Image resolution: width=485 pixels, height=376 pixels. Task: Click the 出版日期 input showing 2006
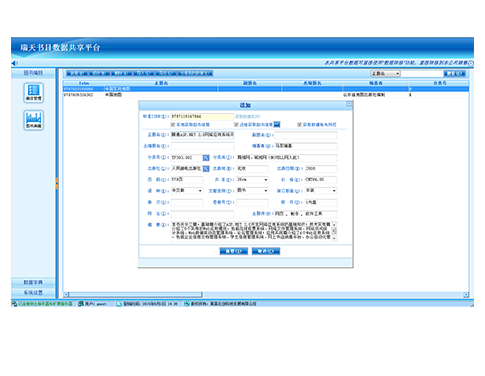pos(321,169)
